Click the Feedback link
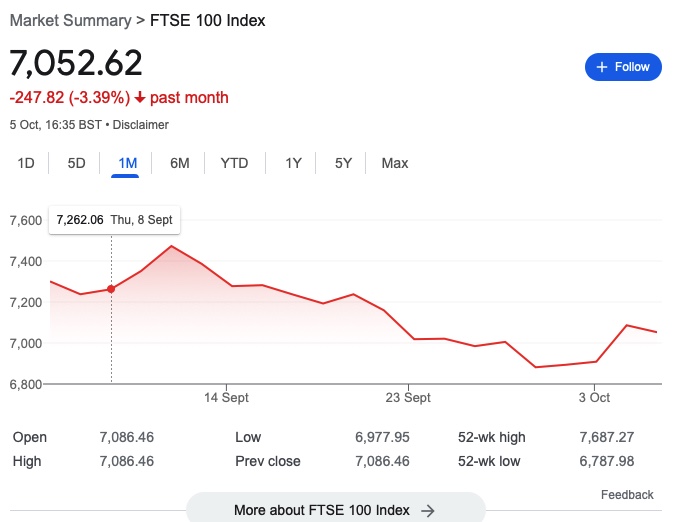Screen dimensions: 691x522 (x=627, y=495)
